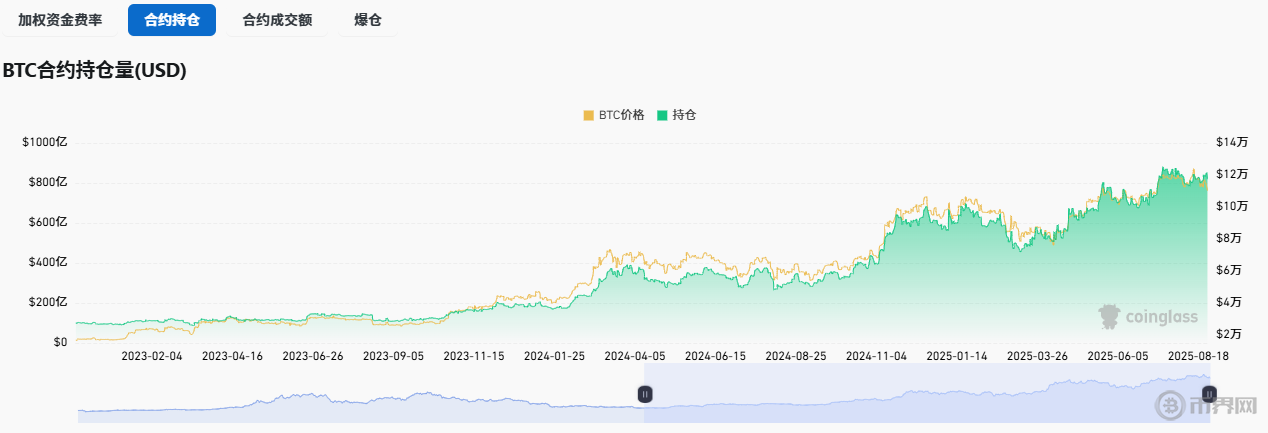Click the BTC合约持仓量(USD) chart title
This screenshot has height=433, width=1268.
pos(95,71)
